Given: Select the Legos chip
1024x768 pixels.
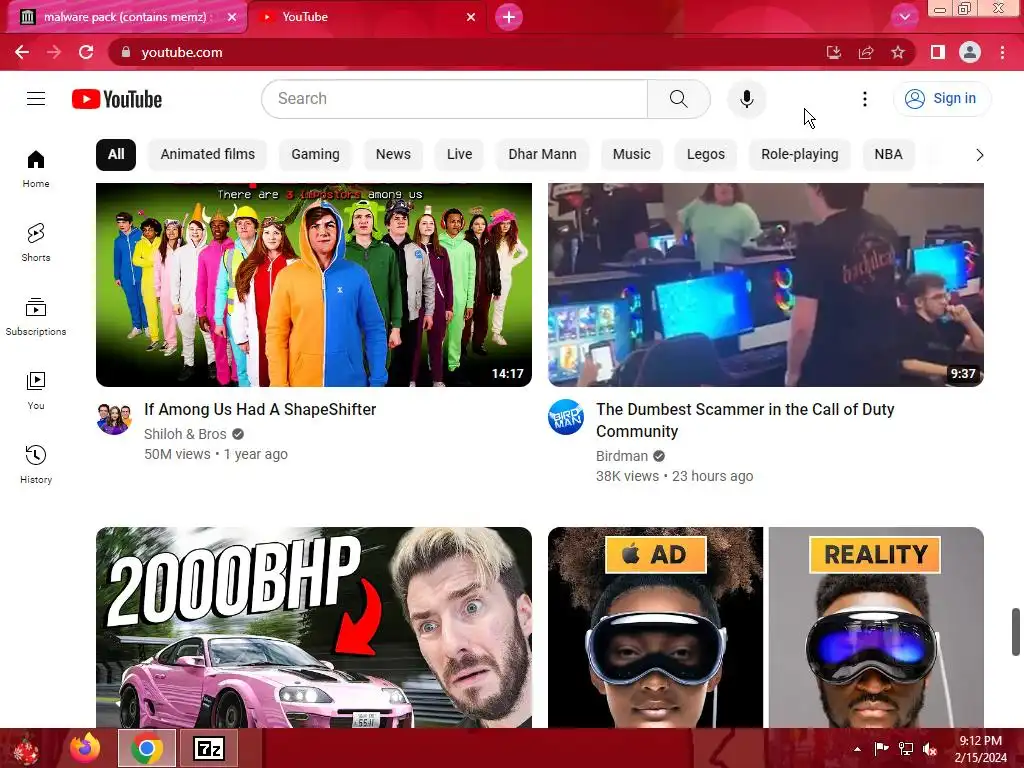Looking at the screenshot, I should [x=705, y=154].
